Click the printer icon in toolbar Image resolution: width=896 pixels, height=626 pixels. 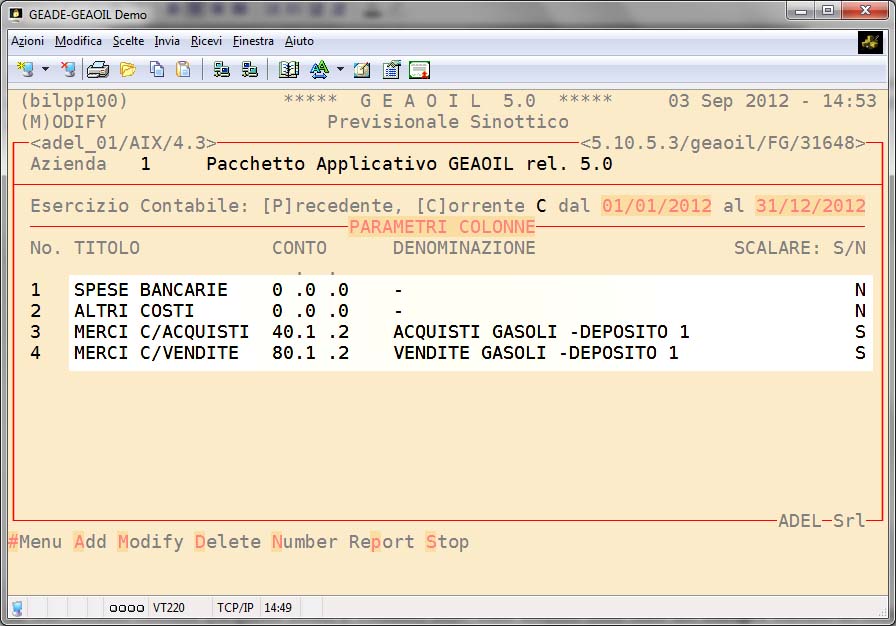(98, 70)
